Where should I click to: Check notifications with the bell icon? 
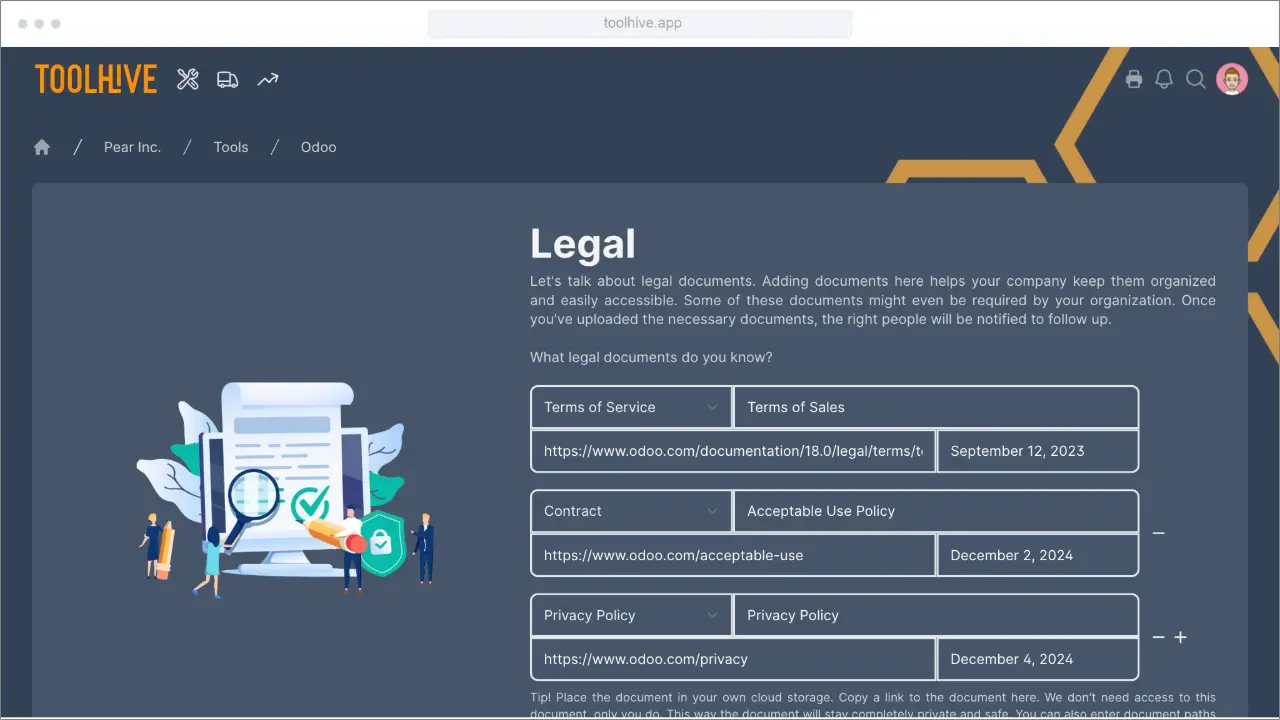tap(1164, 79)
